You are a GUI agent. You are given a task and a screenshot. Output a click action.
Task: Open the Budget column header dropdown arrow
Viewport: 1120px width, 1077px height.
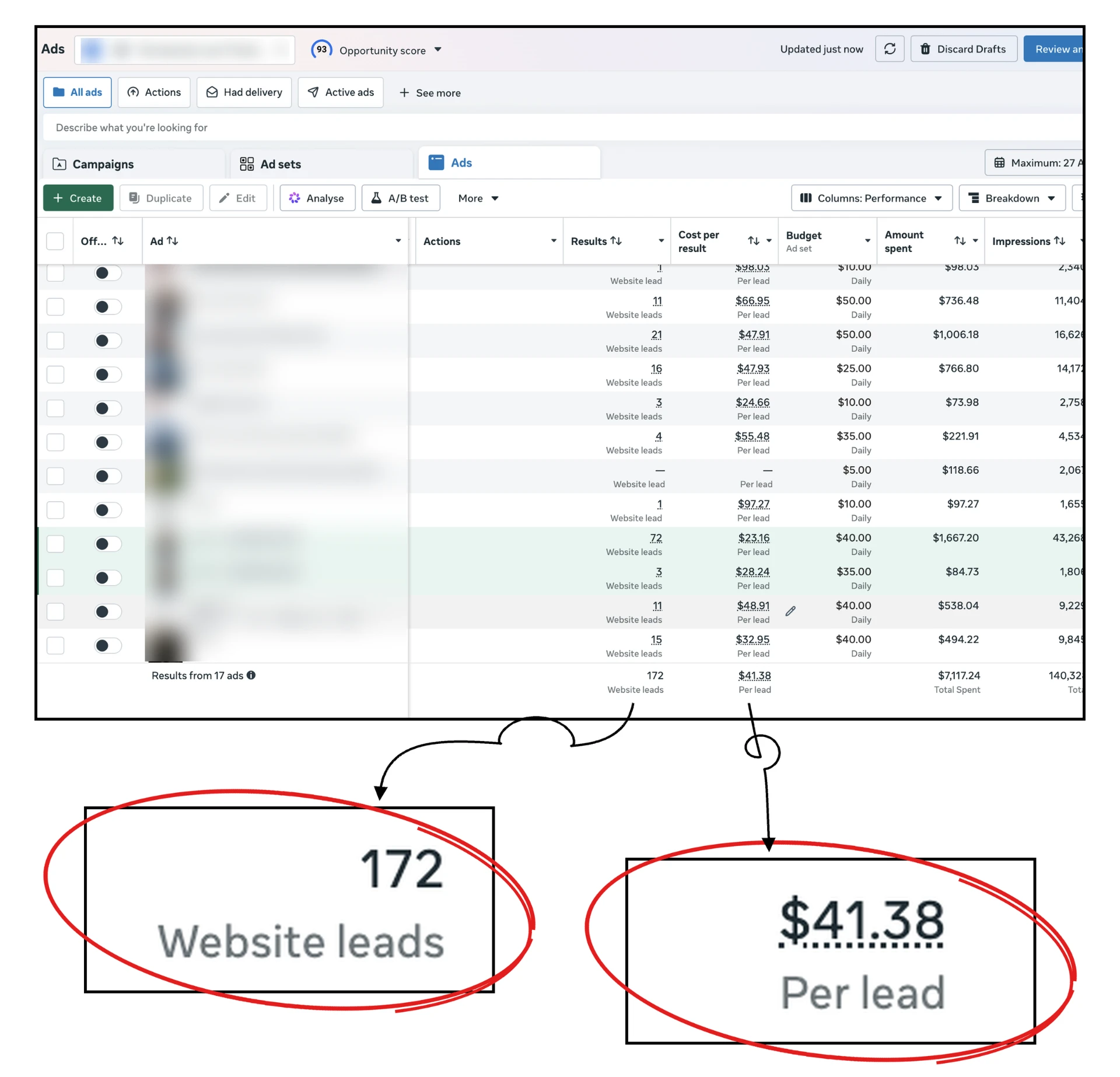[x=867, y=241]
